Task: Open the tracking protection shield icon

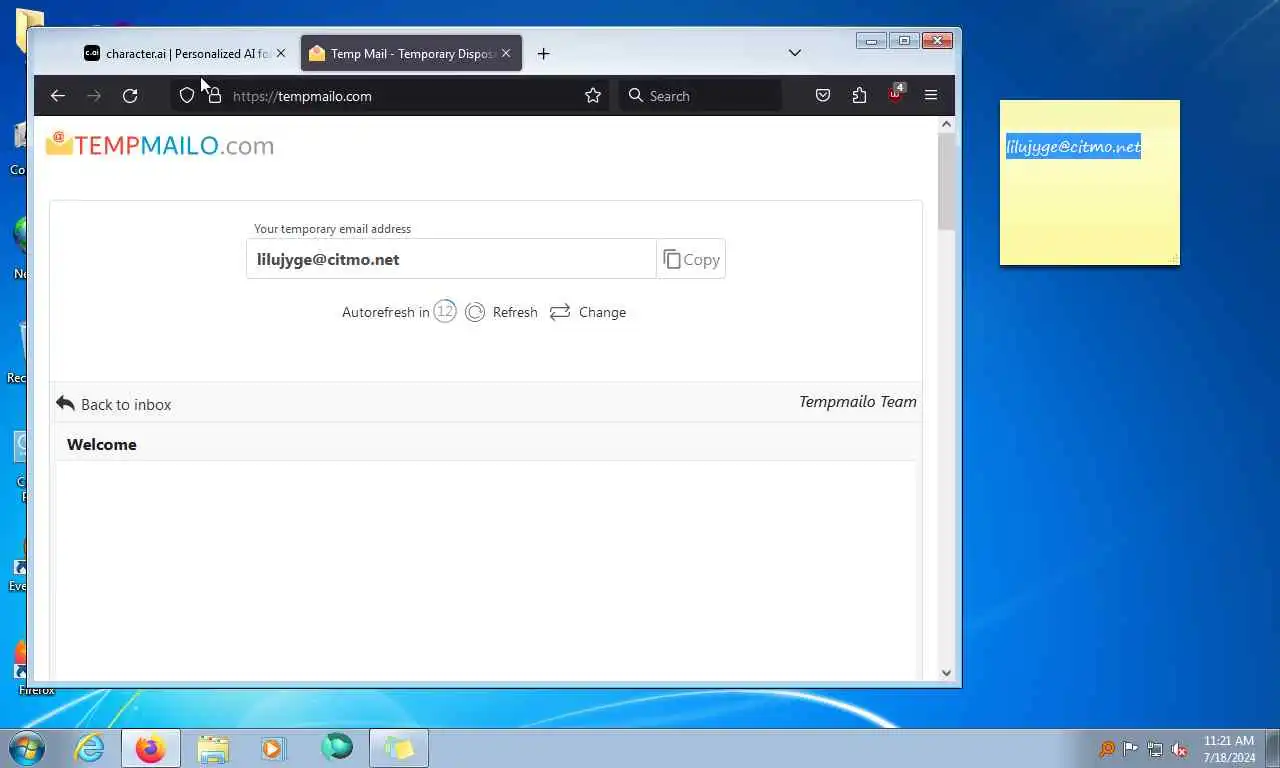Action: [x=187, y=96]
